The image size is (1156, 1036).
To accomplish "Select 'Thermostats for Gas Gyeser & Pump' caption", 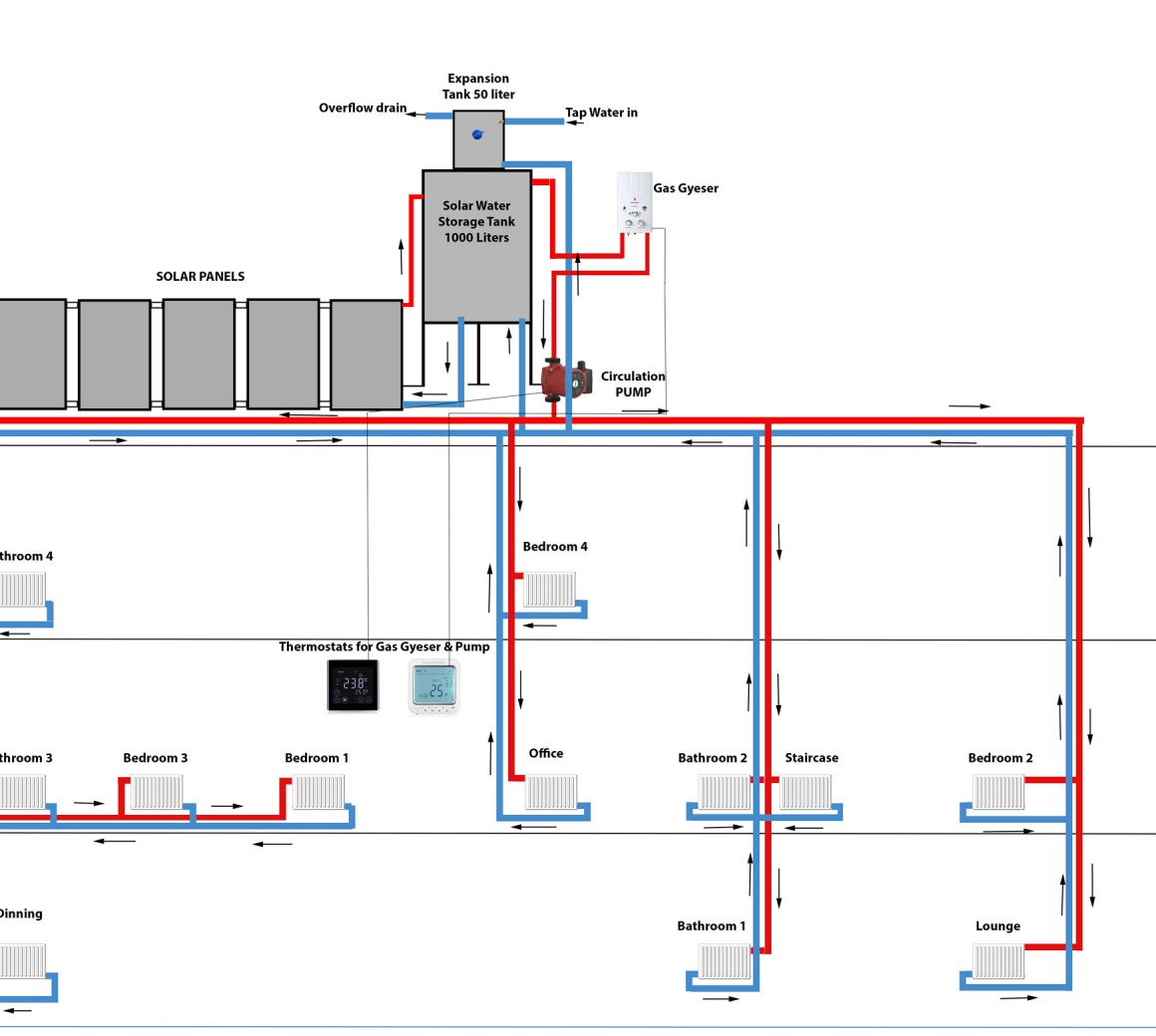I will click(384, 647).
